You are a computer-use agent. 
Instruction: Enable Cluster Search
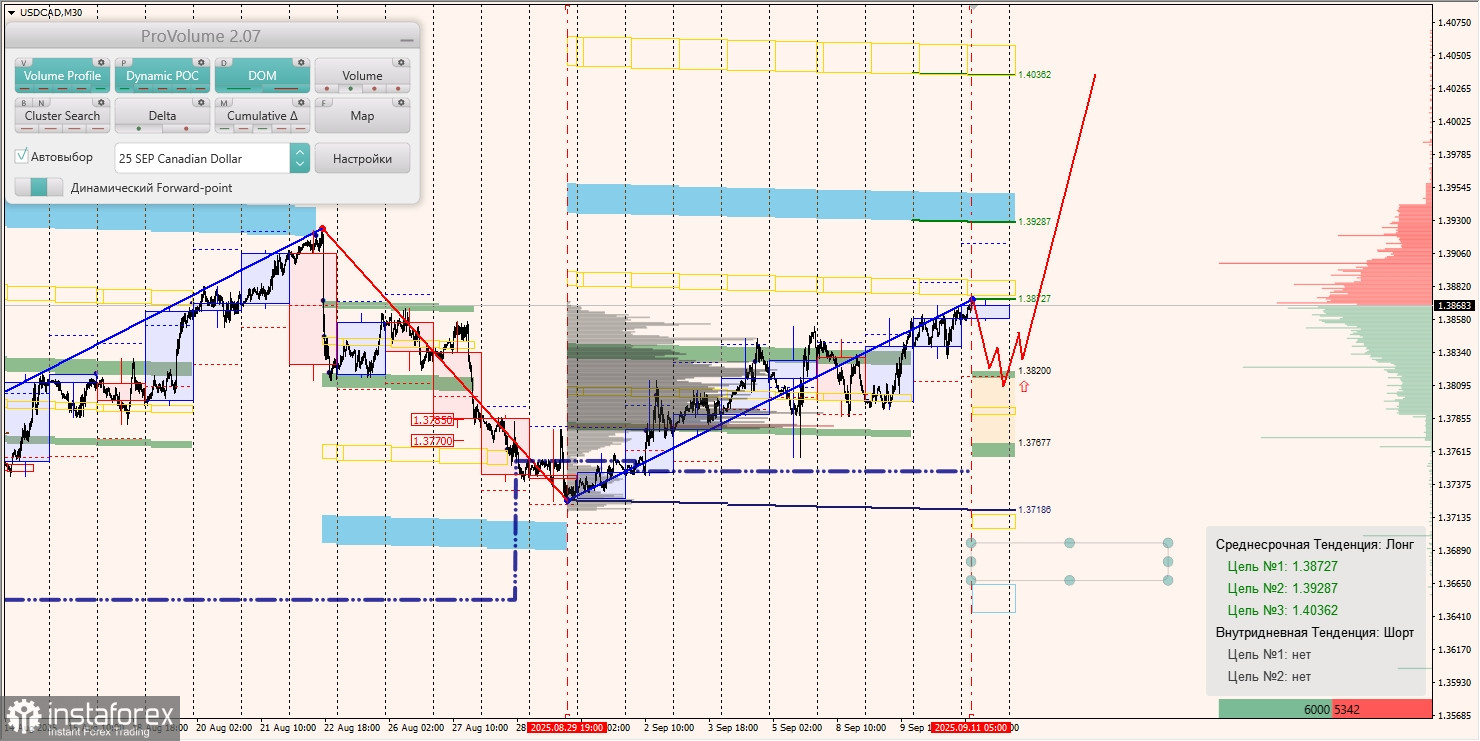pyautogui.click(x=62, y=115)
